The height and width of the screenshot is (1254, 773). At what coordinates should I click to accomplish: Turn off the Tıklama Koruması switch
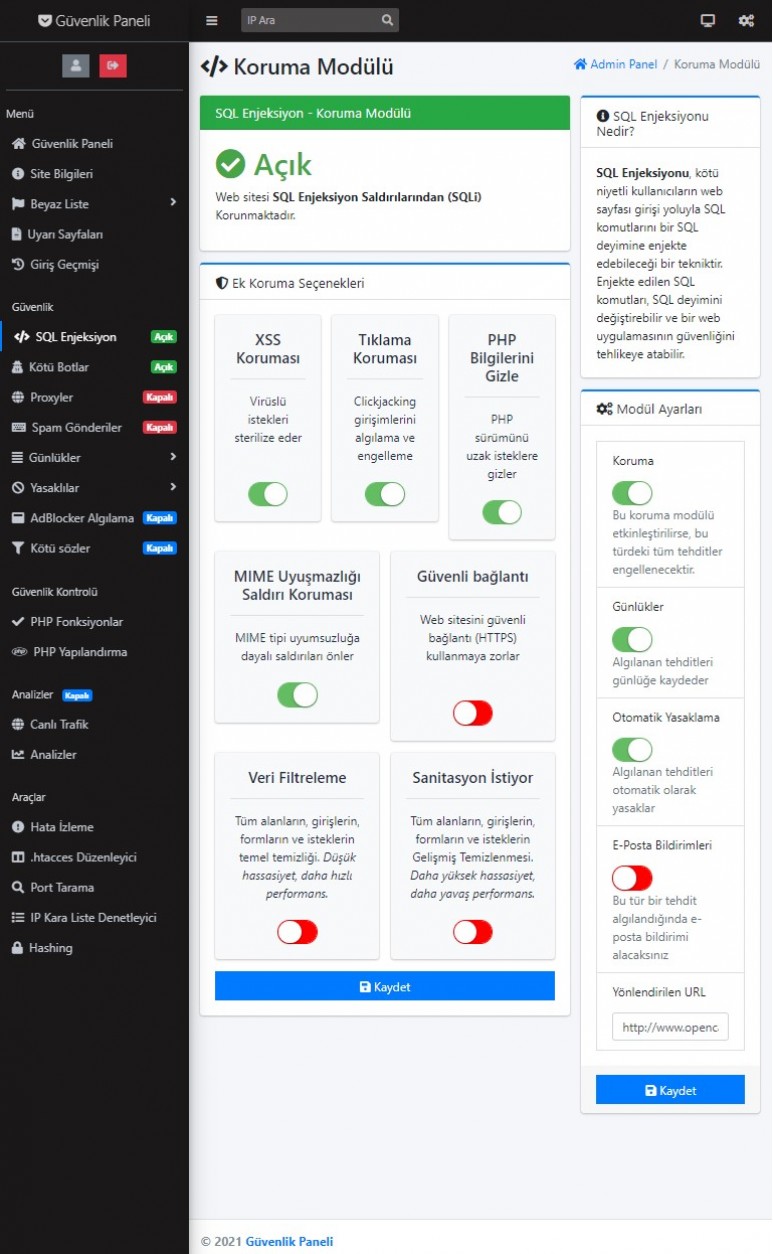[385, 494]
